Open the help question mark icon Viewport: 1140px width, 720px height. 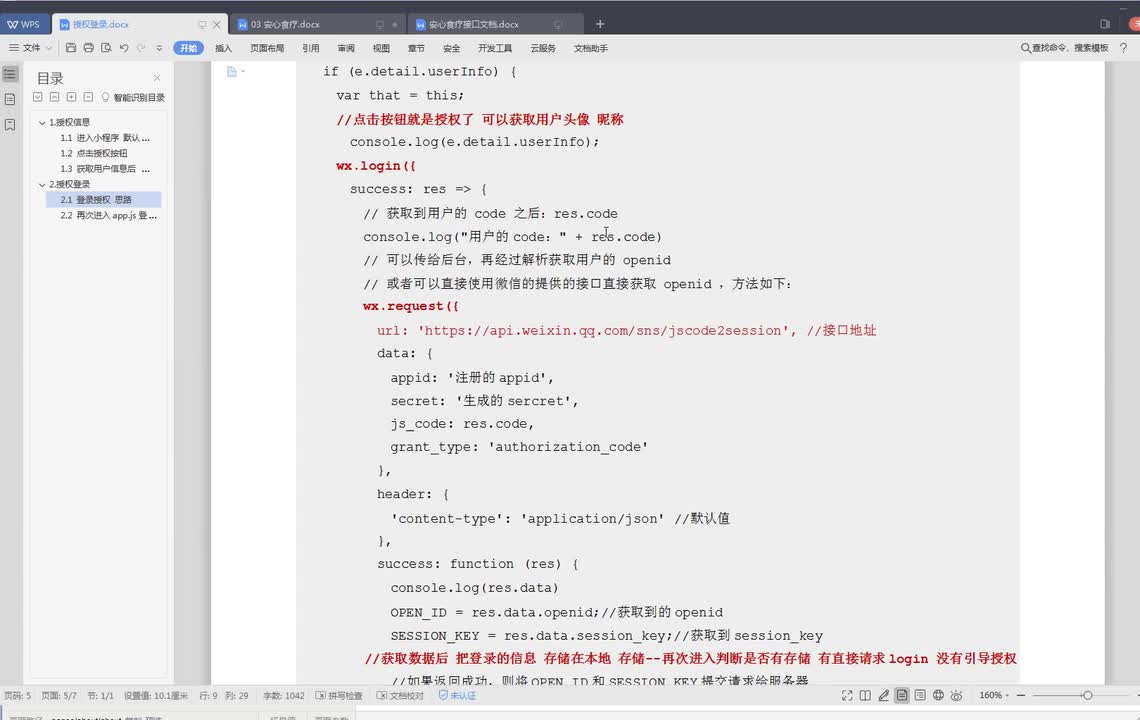(1123, 48)
